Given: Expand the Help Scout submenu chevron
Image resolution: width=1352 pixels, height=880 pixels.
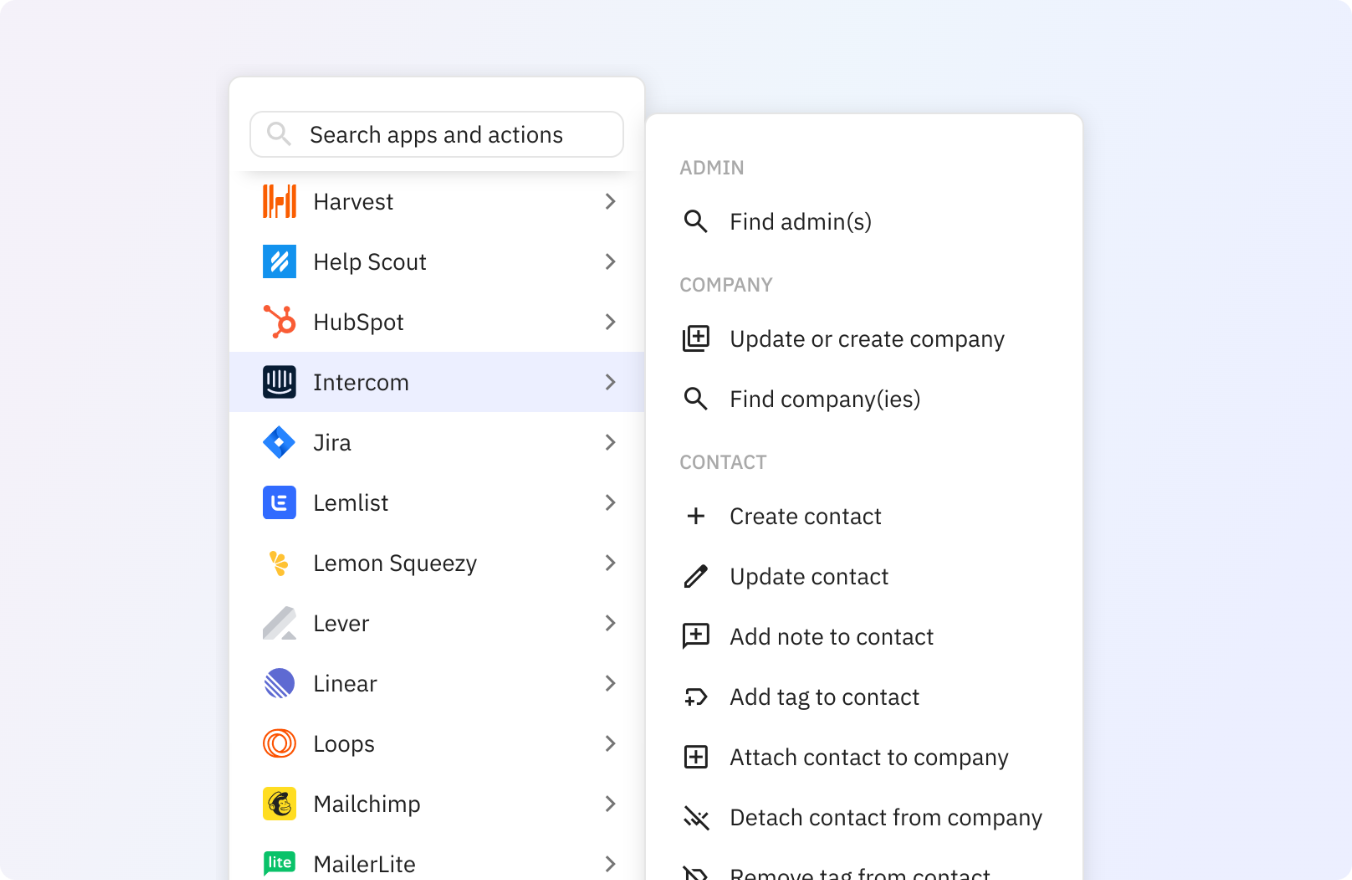Looking at the screenshot, I should [610, 262].
